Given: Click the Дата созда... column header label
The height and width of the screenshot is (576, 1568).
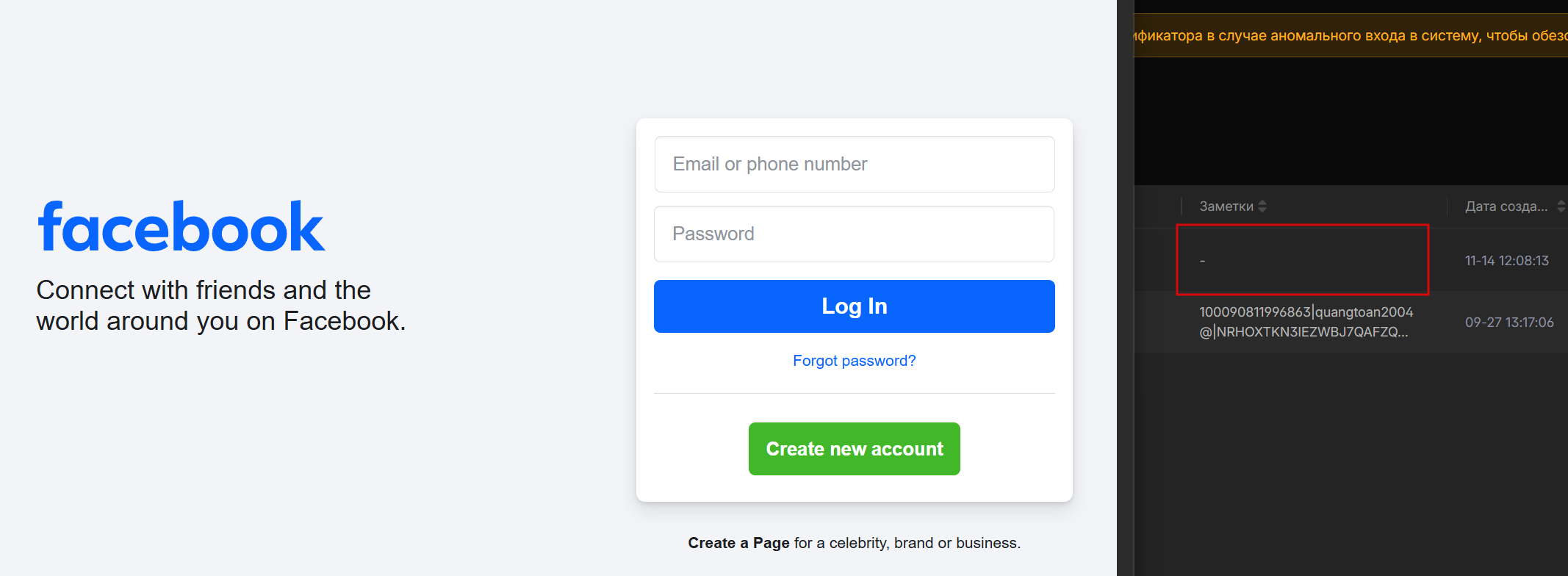Looking at the screenshot, I should point(1506,206).
